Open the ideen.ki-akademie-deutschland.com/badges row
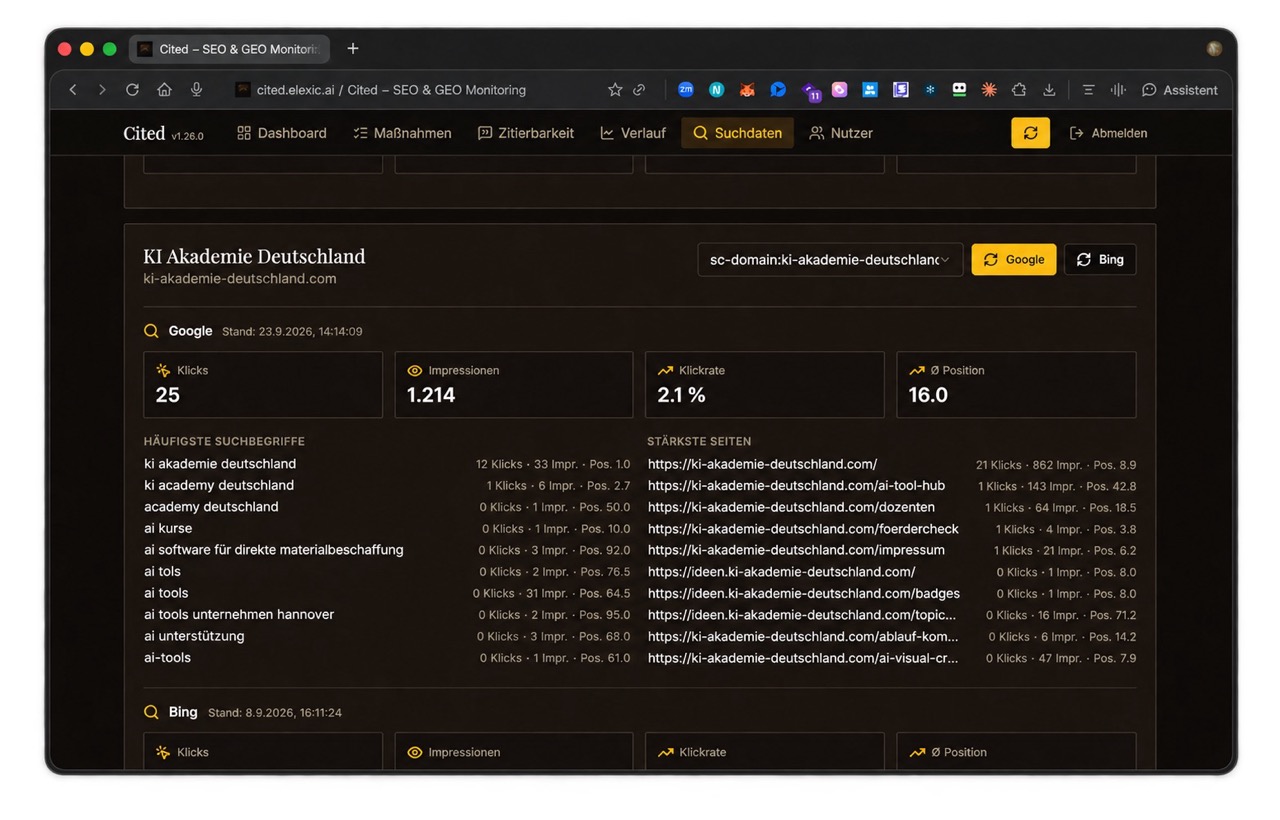The image size is (1280, 820). [x=892, y=593]
